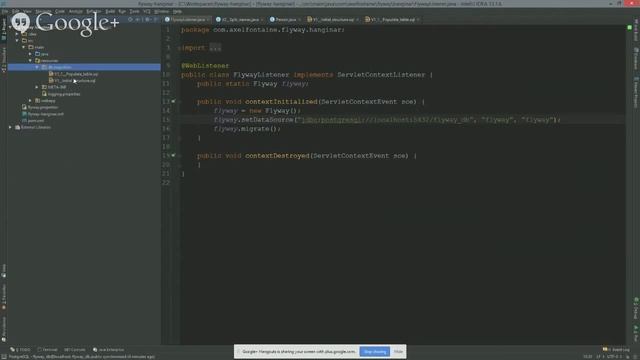640x360 pixels.
Task: Open the TODO tool window
Action: click(x=20, y=350)
